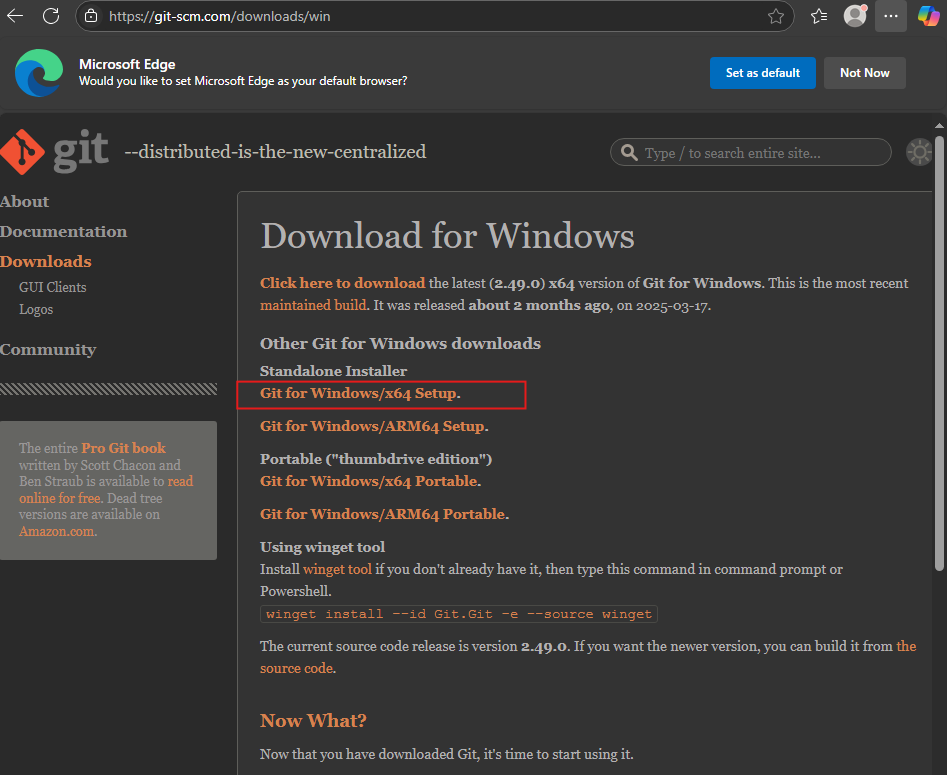Open Logos under Downloads

coord(36,309)
